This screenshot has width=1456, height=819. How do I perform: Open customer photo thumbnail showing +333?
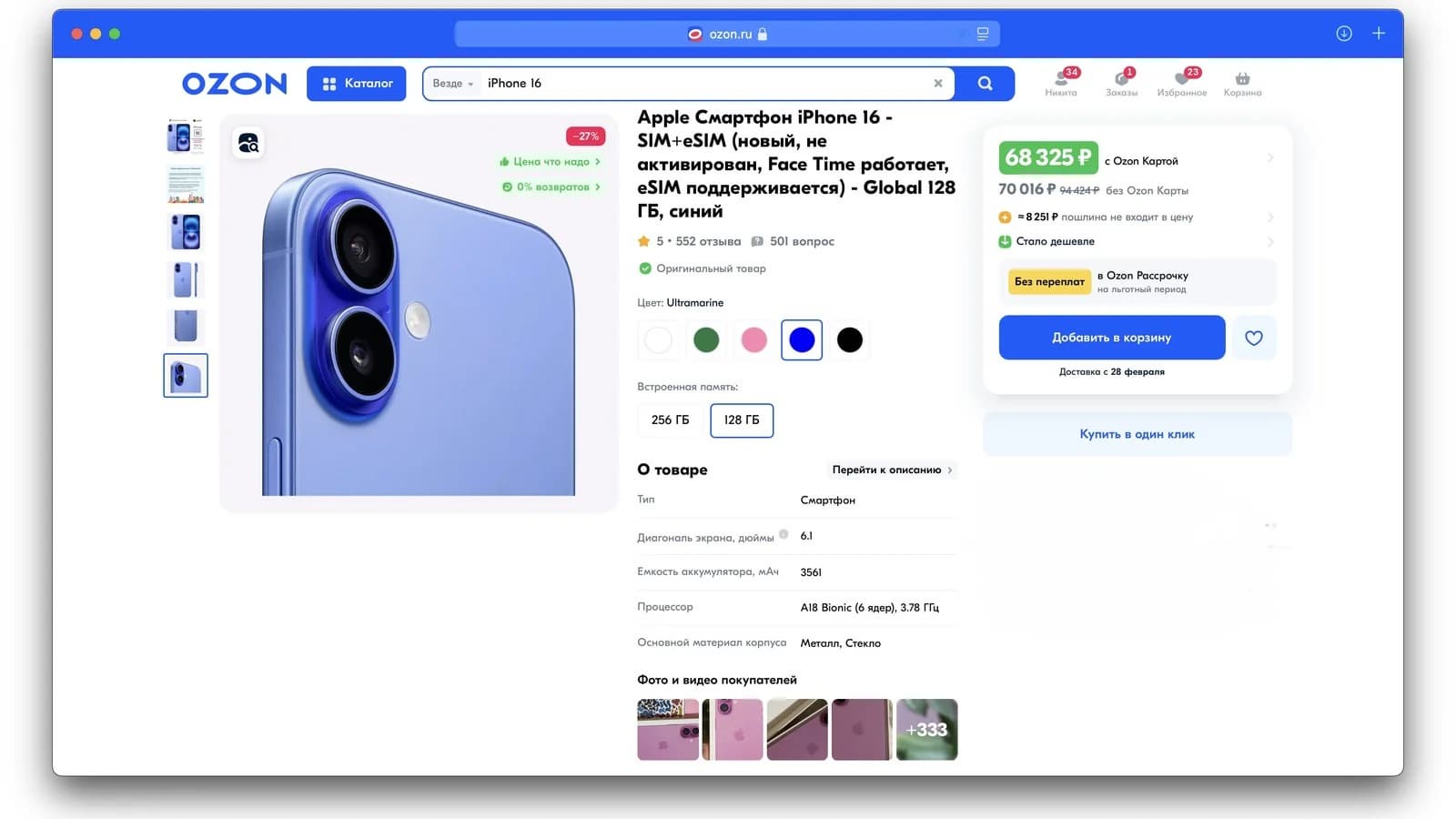(x=927, y=730)
